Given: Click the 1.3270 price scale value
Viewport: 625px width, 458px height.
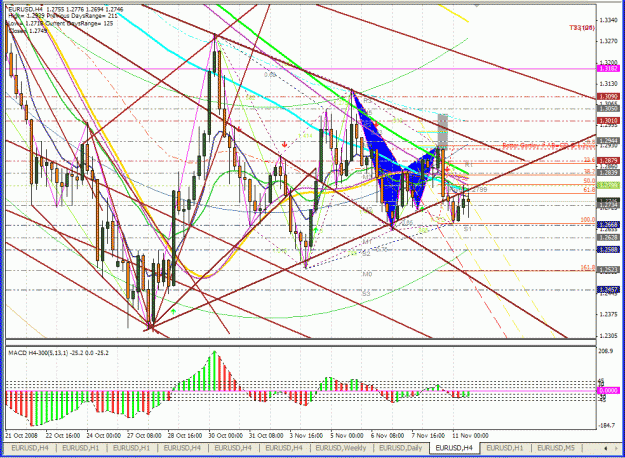Looking at the screenshot, I should (x=609, y=41).
